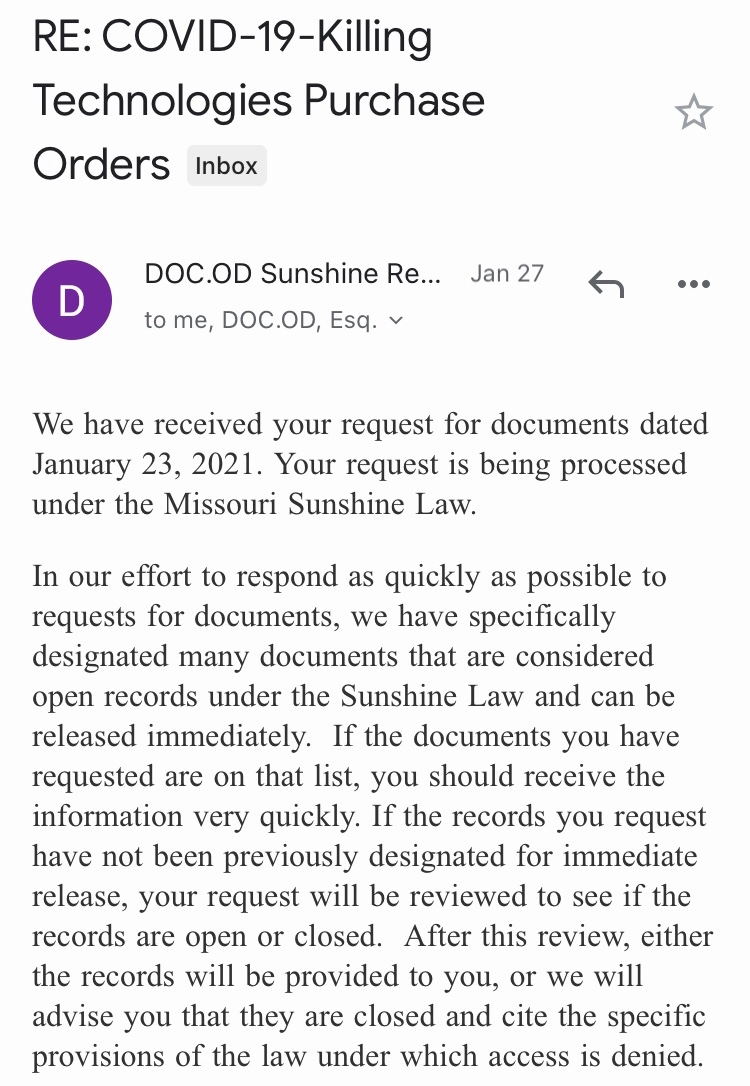Open the three-dot more options menu
The width and height of the screenshot is (750, 1086).
(x=693, y=285)
